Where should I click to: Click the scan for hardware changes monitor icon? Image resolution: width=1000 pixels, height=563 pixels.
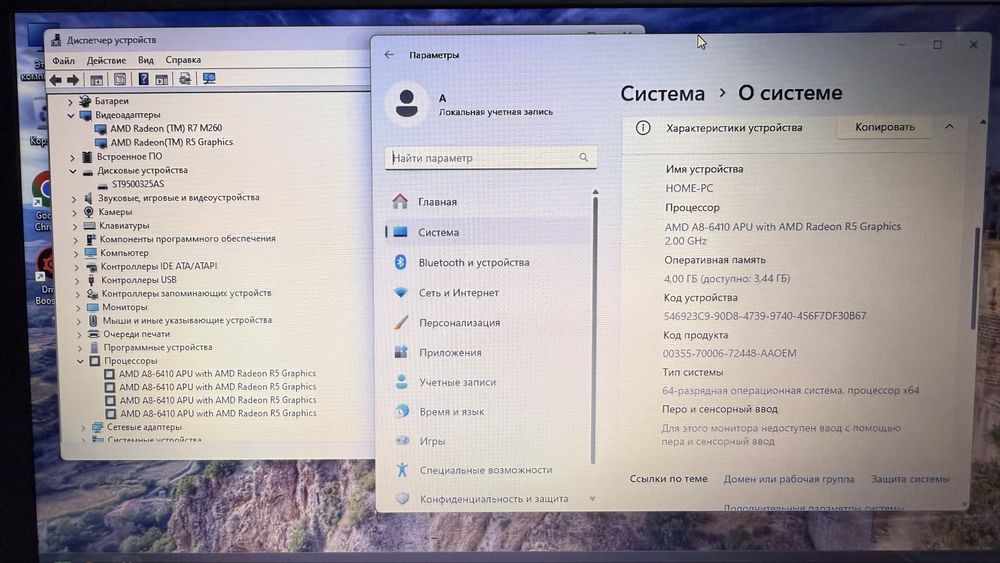coord(209,78)
